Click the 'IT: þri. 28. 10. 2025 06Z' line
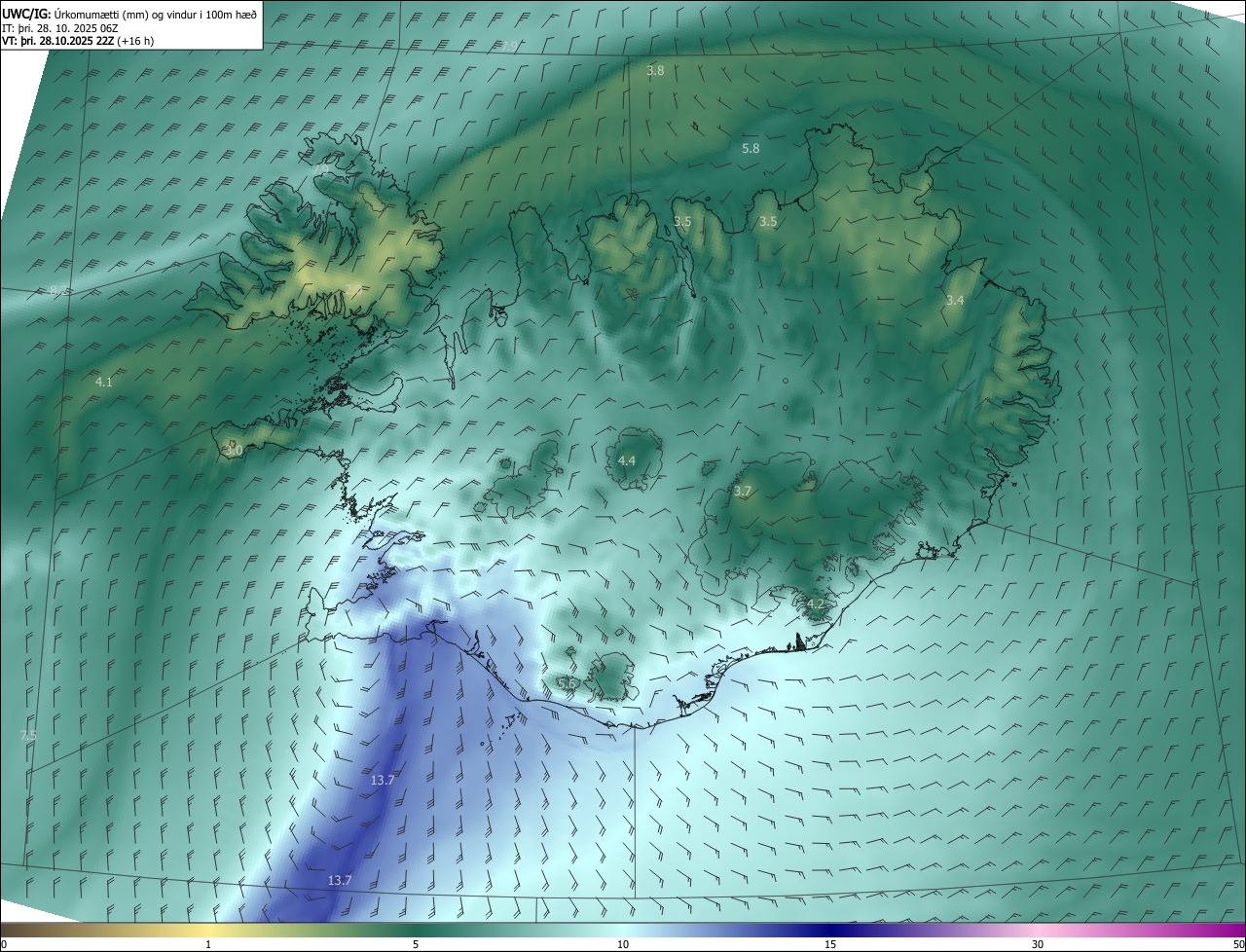 coord(60,28)
